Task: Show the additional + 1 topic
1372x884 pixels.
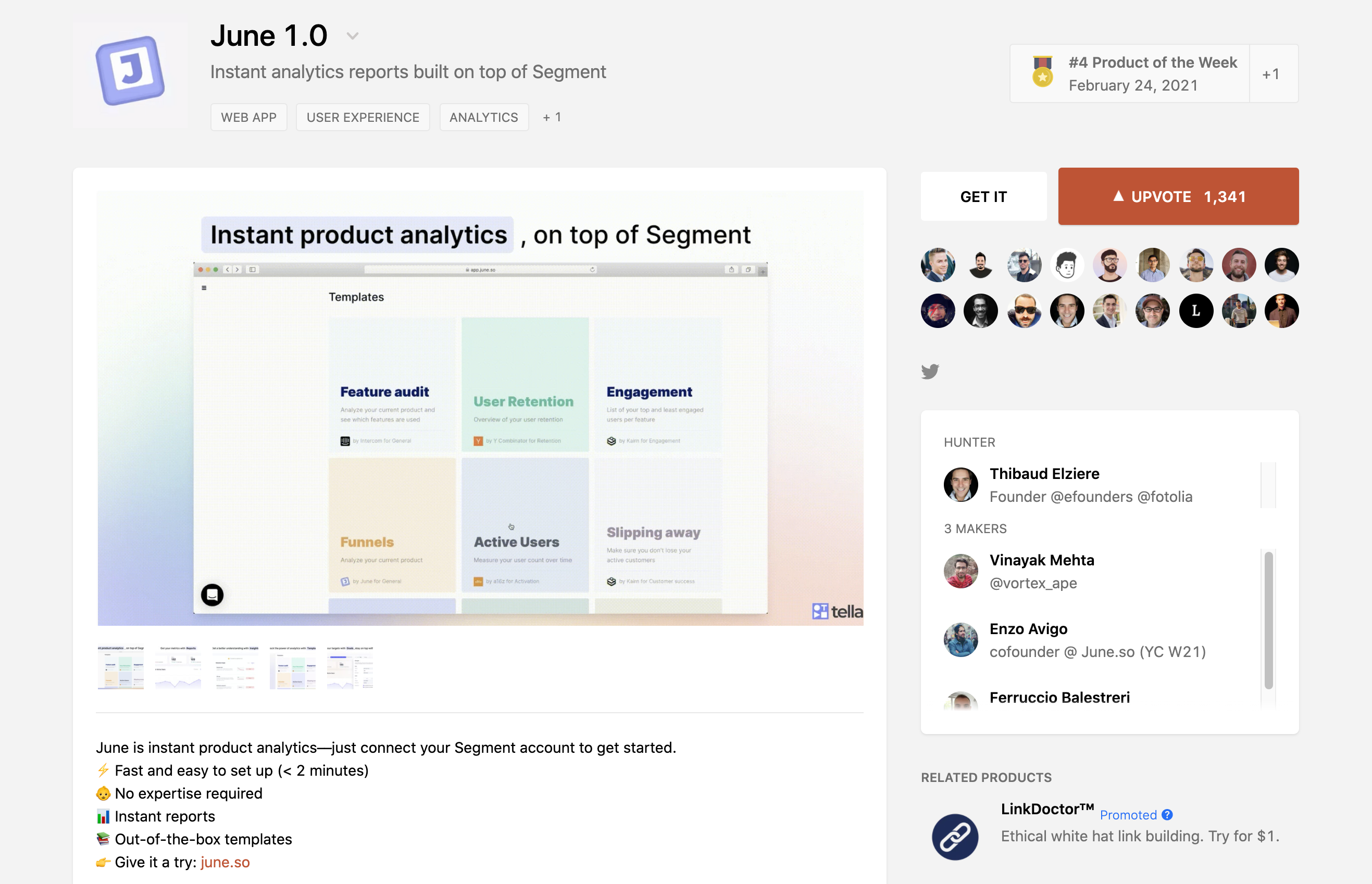Action: (x=552, y=117)
